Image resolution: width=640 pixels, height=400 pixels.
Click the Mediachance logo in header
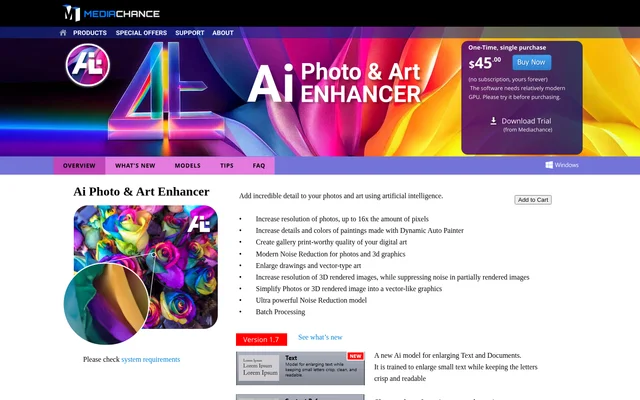click(x=111, y=13)
